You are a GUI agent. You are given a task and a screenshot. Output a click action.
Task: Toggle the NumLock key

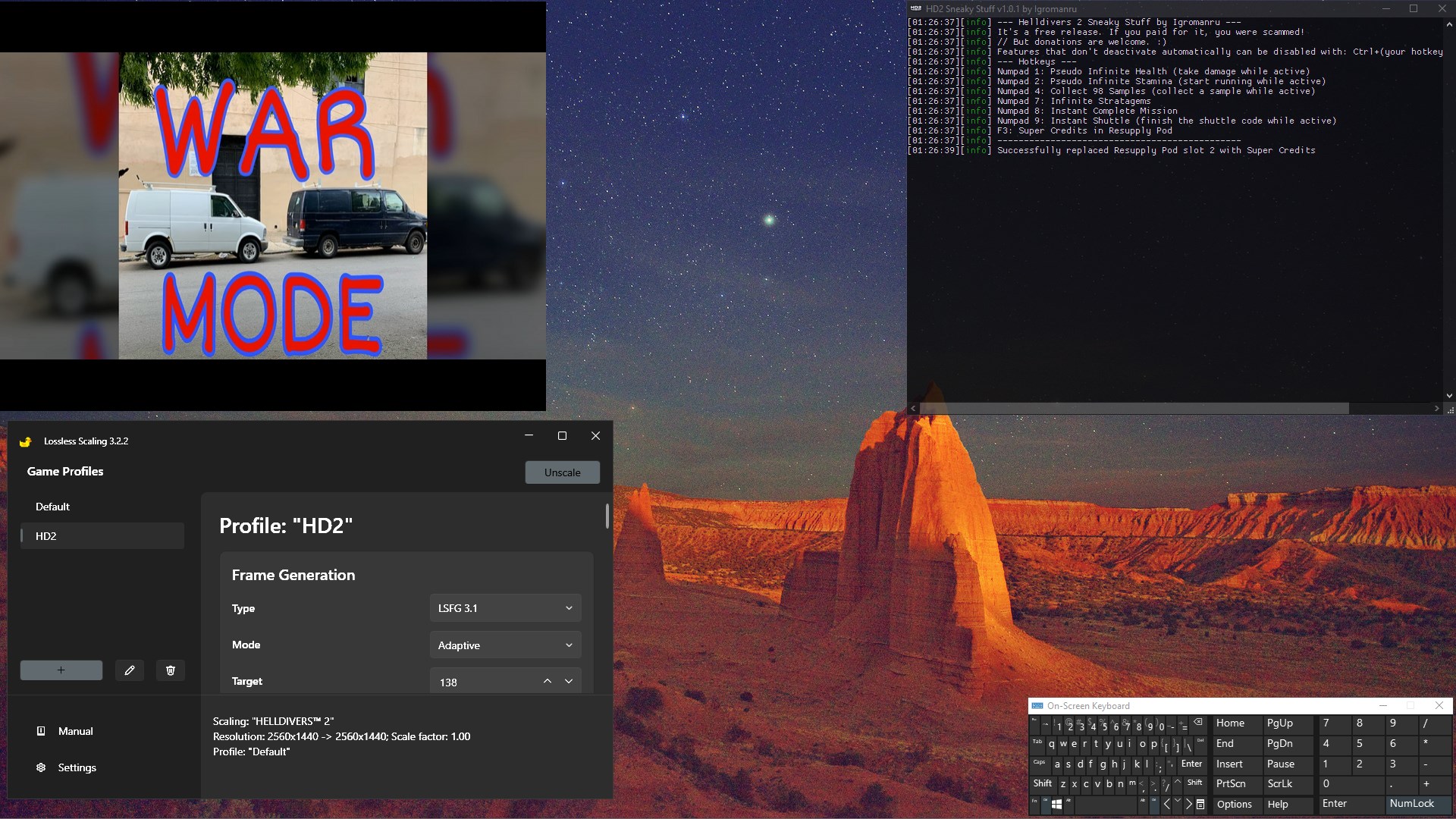[1411, 804]
